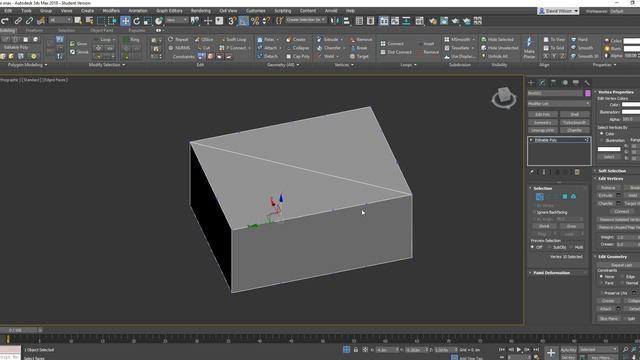Open the Modifiers menu

pos(111,11)
